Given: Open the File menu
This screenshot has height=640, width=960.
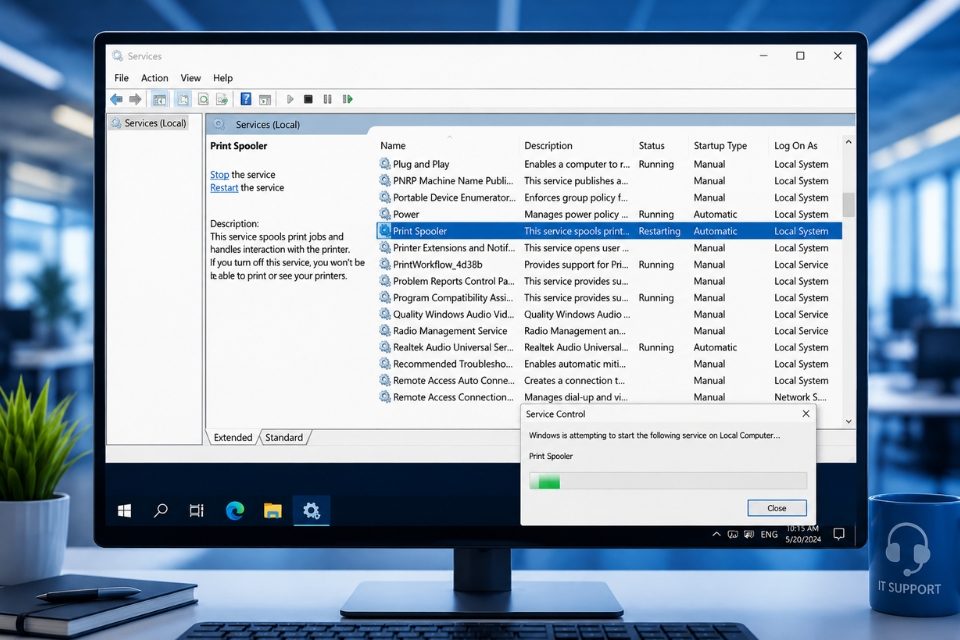Looking at the screenshot, I should (x=121, y=78).
